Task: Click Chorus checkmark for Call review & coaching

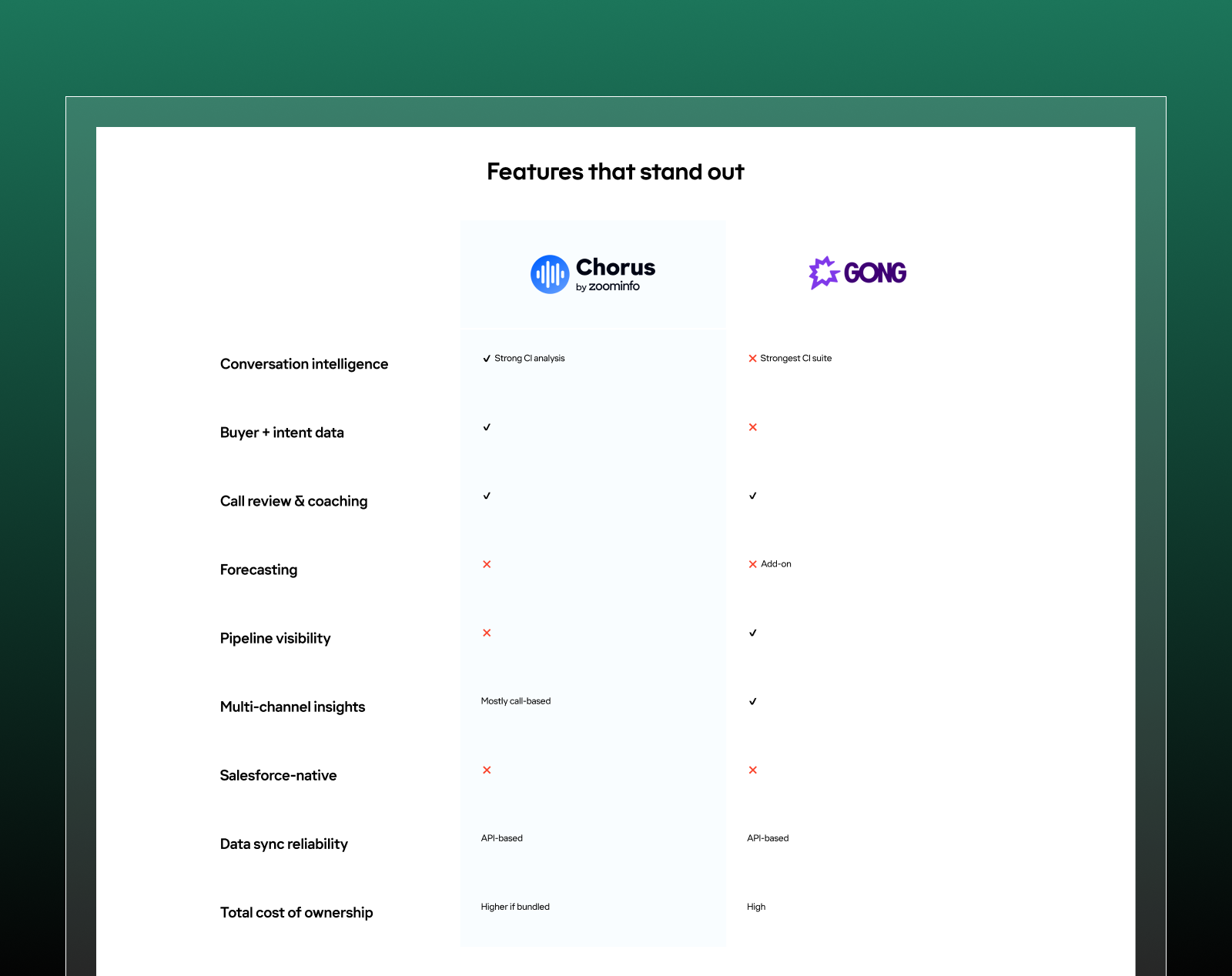Action: pyautogui.click(x=487, y=496)
